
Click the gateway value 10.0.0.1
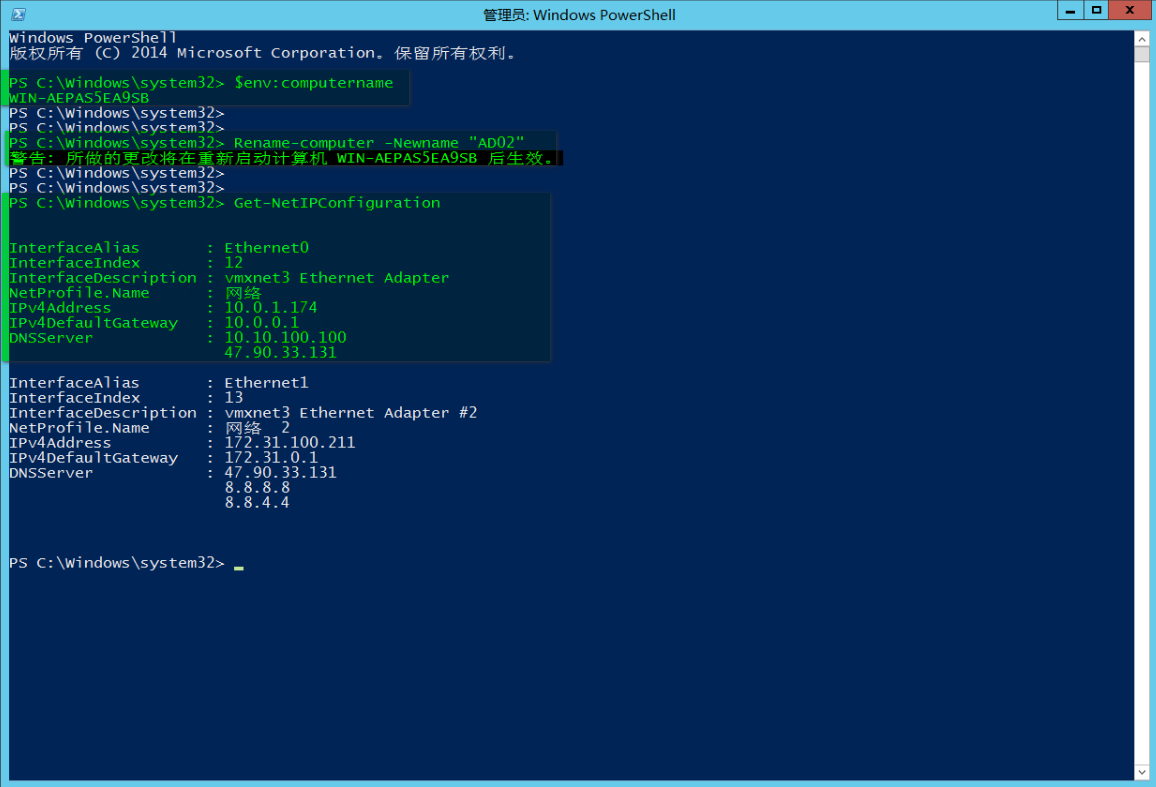pyautogui.click(x=261, y=322)
